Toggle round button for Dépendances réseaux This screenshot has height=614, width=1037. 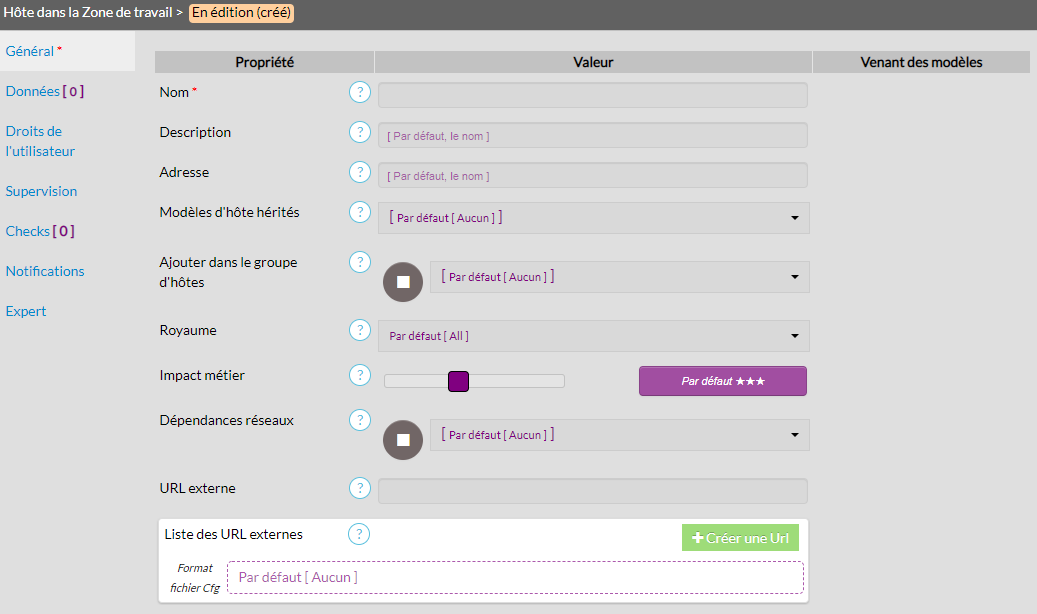(x=403, y=440)
